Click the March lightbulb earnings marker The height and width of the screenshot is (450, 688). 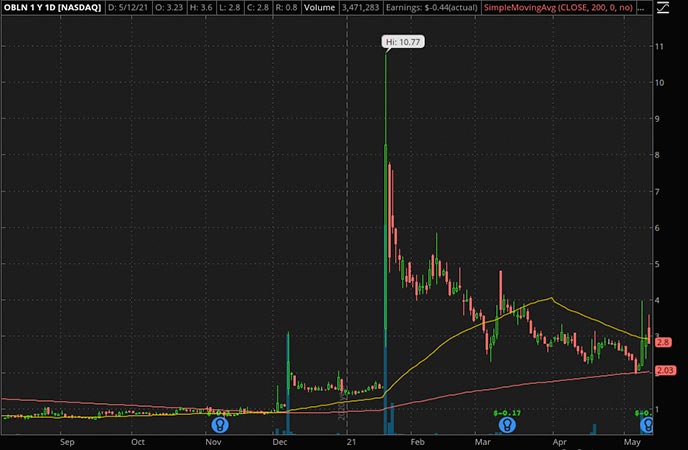(507, 425)
